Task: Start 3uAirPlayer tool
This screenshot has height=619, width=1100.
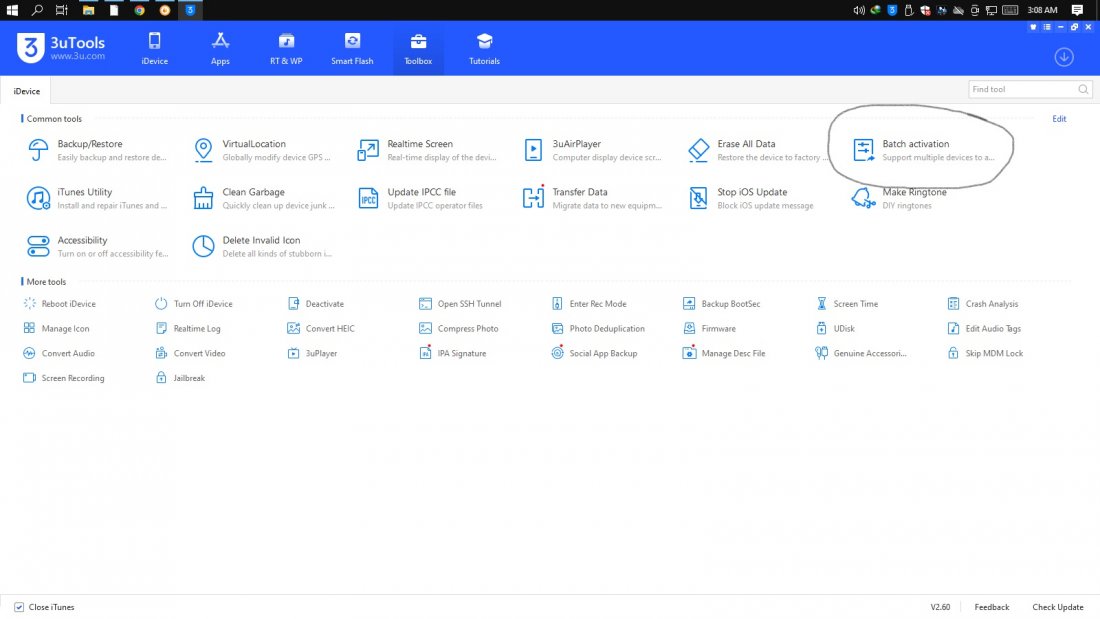Action: (x=592, y=150)
